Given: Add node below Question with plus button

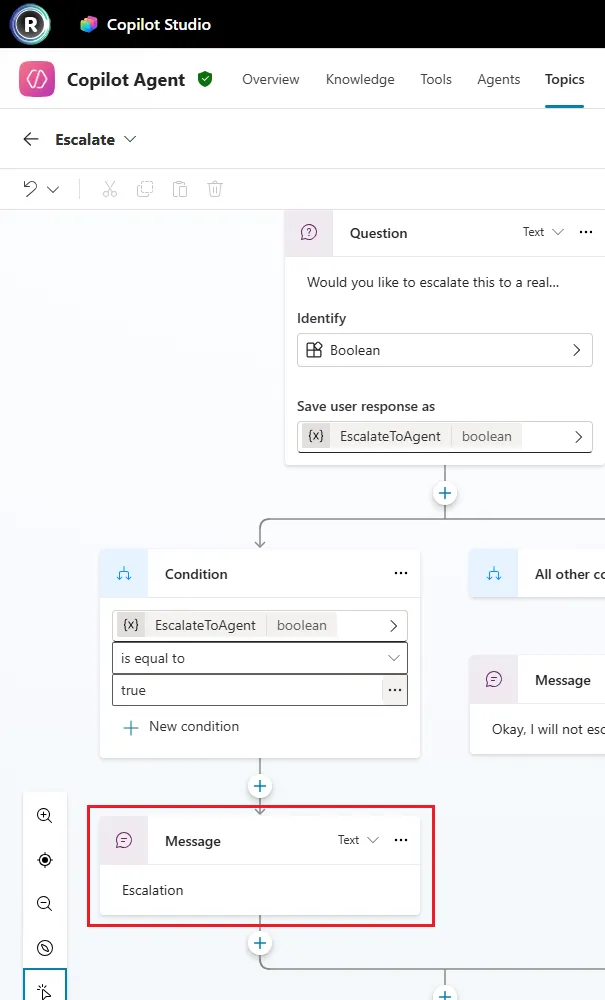Looking at the screenshot, I should (445, 493).
